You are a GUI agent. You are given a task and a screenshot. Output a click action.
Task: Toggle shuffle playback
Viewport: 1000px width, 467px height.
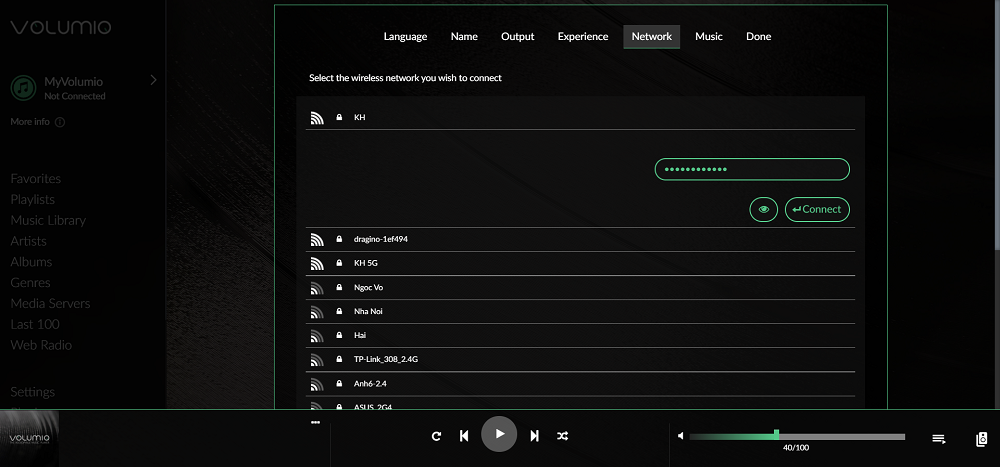click(x=562, y=436)
